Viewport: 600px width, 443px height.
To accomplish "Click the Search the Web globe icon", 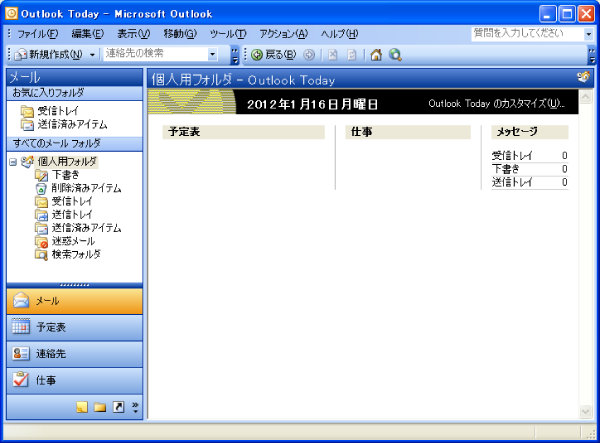I will tap(395, 55).
